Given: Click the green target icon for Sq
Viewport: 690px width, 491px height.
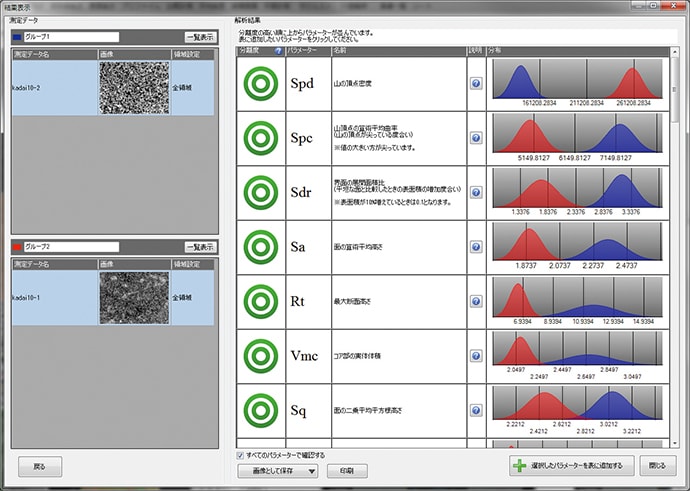Looking at the screenshot, I should click(x=260, y=409).
